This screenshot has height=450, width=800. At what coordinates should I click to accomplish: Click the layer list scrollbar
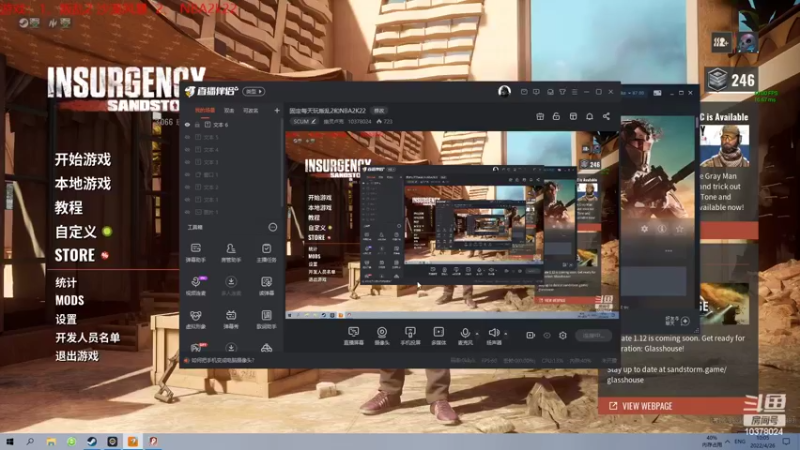281,161
